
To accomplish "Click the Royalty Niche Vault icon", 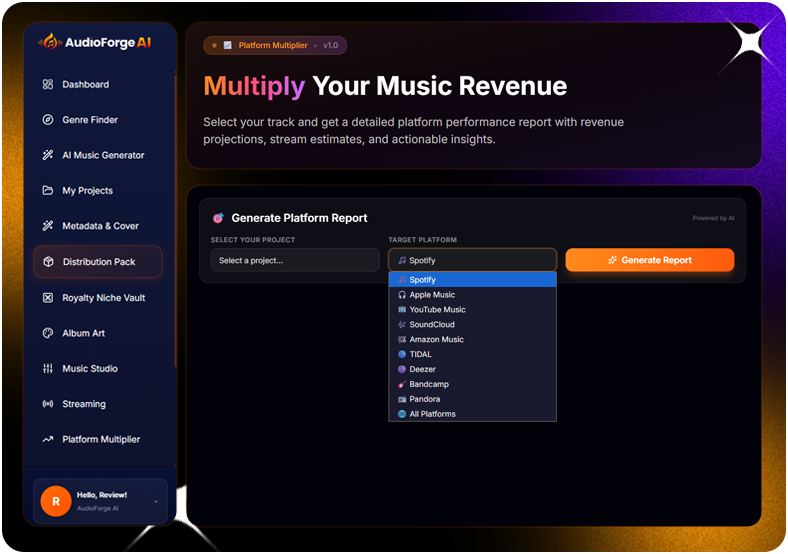I will [x=48, y=298].
